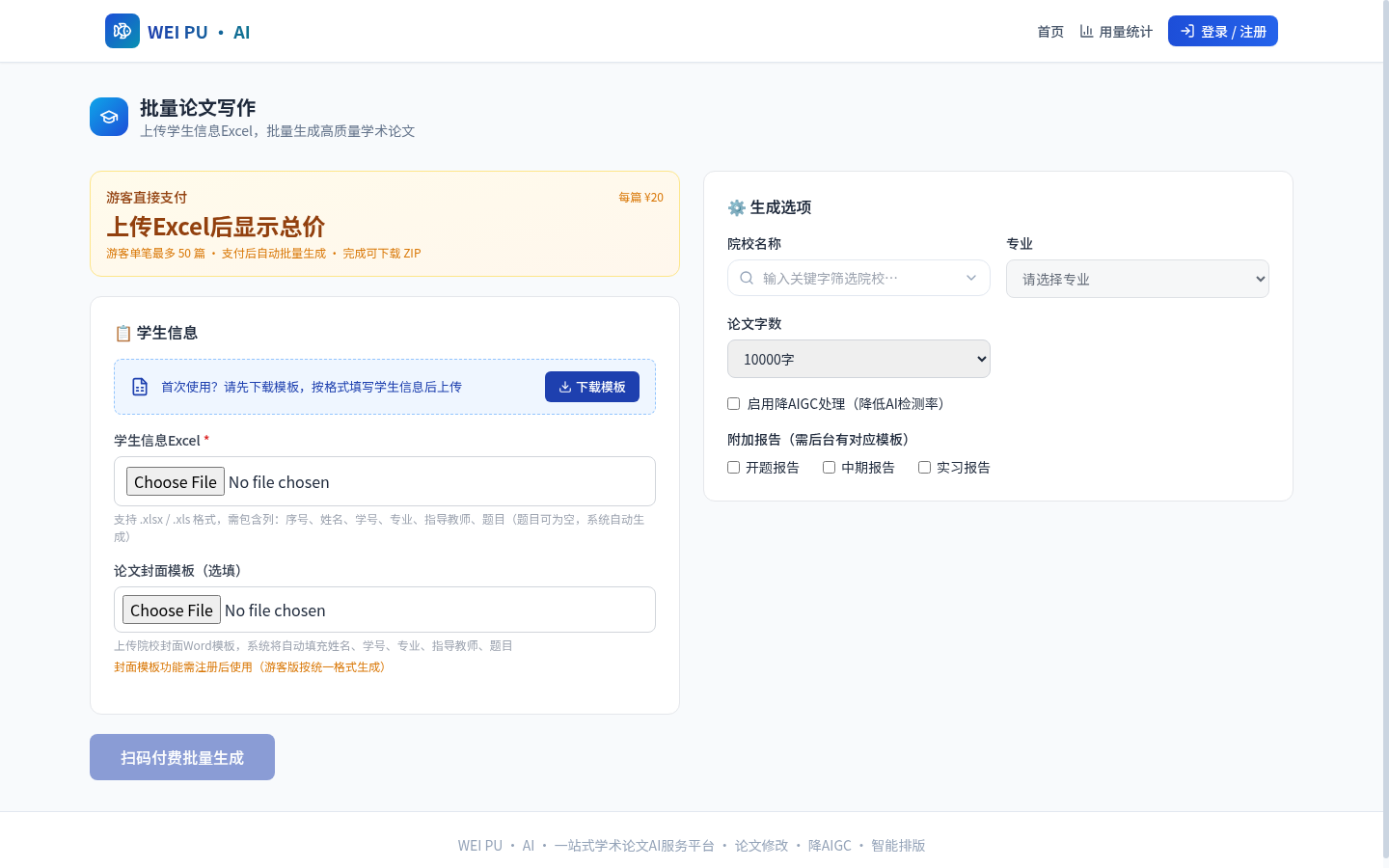Open the 论文字数 dropdown showing 10000字
Viewport: 1389px width, 868px height.
(858, 359)
